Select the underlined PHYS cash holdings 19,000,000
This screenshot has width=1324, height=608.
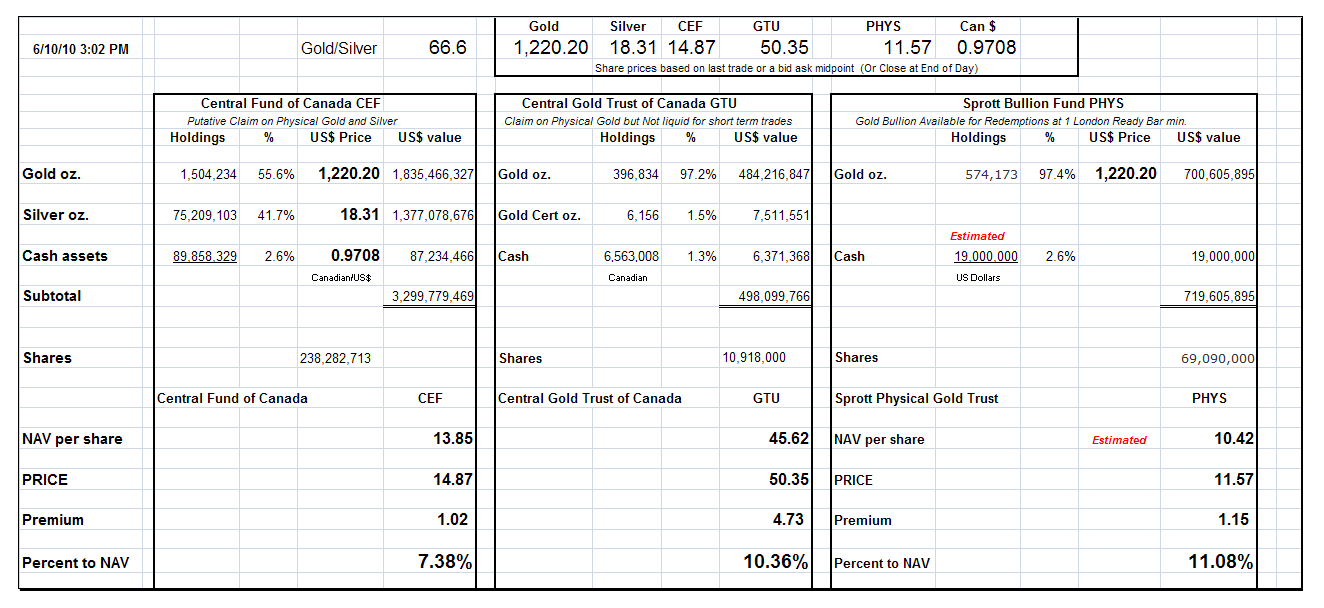(x=986, y=257)
